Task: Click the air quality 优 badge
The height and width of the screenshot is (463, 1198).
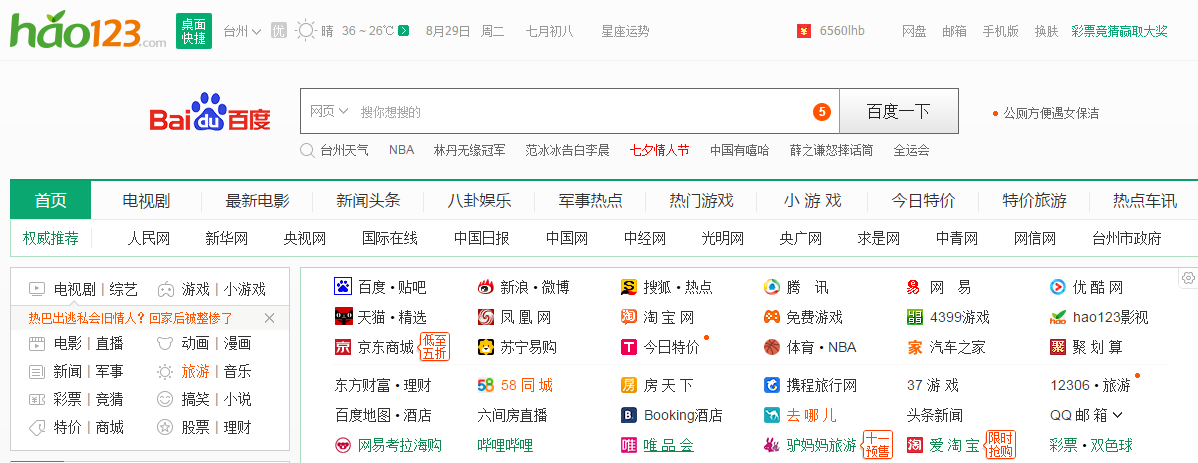Action: click(279, 31)
